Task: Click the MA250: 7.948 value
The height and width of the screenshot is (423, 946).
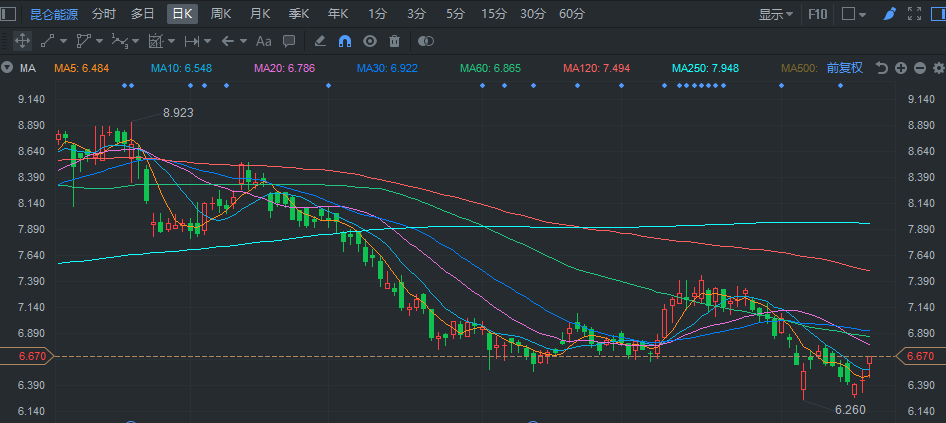Action: click(705, 68)
